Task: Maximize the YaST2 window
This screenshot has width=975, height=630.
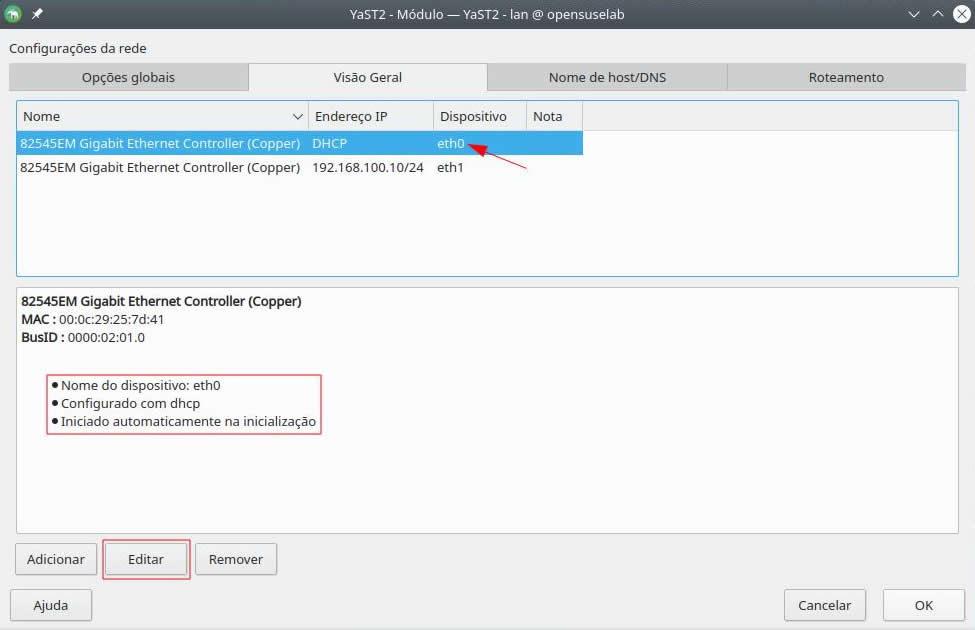Action: tap(937, 14)
